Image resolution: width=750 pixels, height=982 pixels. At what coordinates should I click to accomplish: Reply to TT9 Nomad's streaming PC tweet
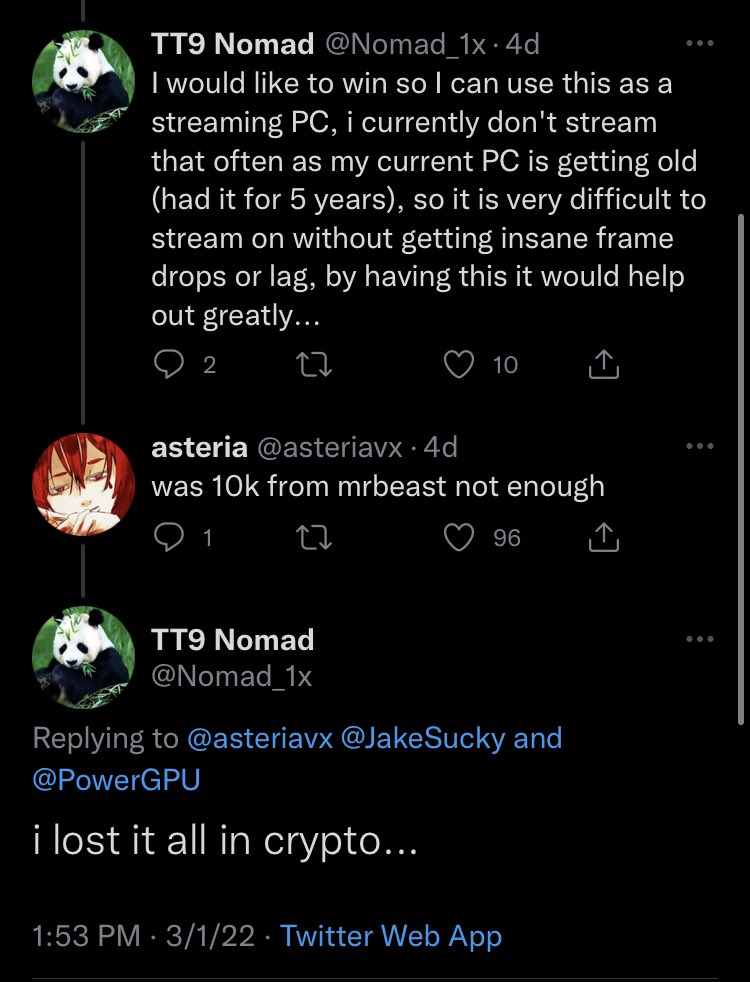tap(167, 366)
